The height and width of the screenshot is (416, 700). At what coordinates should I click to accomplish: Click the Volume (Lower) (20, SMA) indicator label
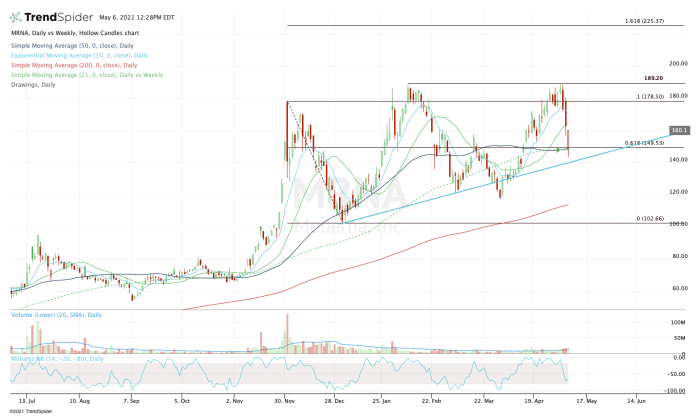coord(56,315)
